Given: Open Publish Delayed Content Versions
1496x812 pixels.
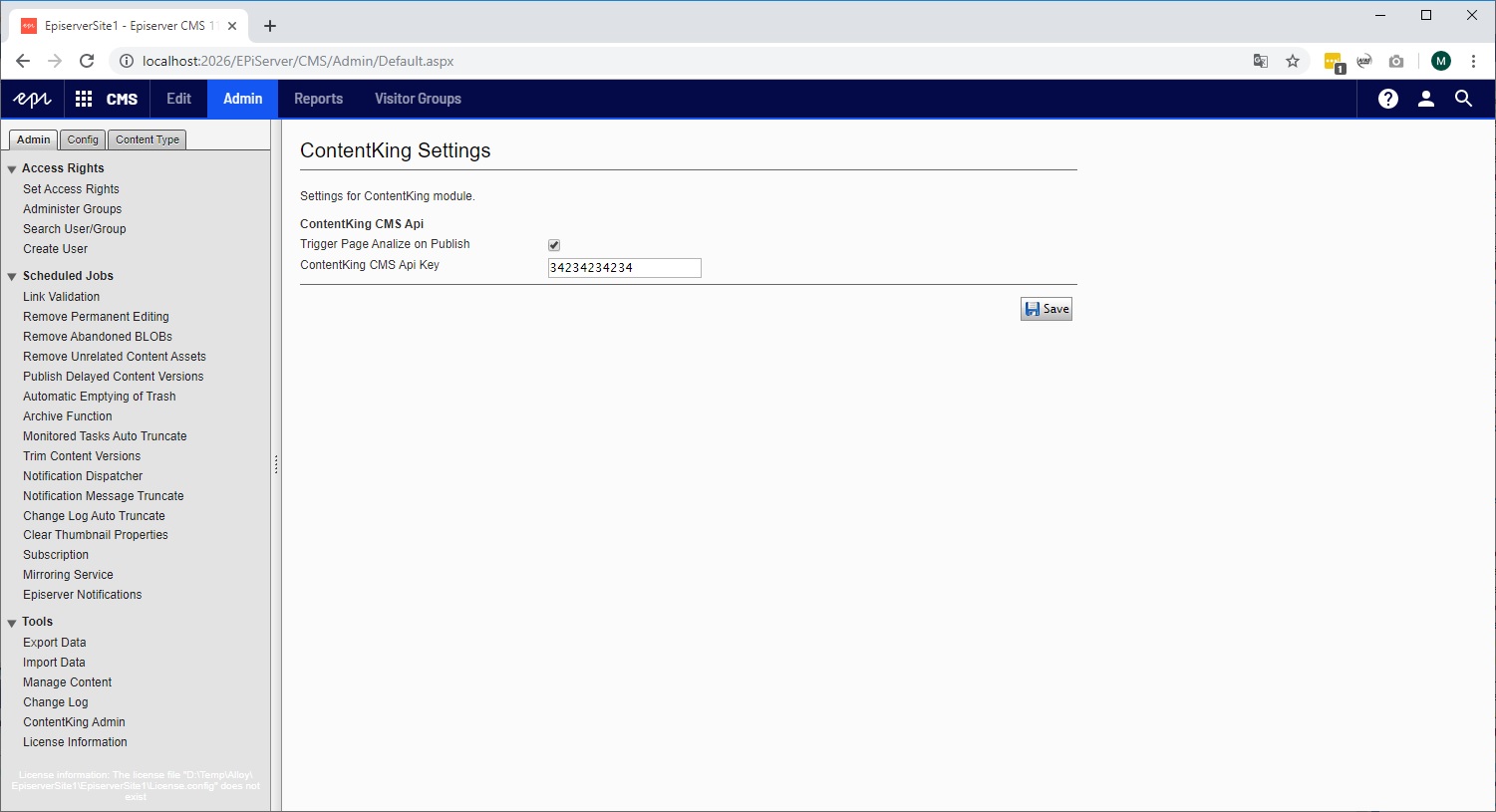Looking at the screenshot, I should (x=114, y=377).
